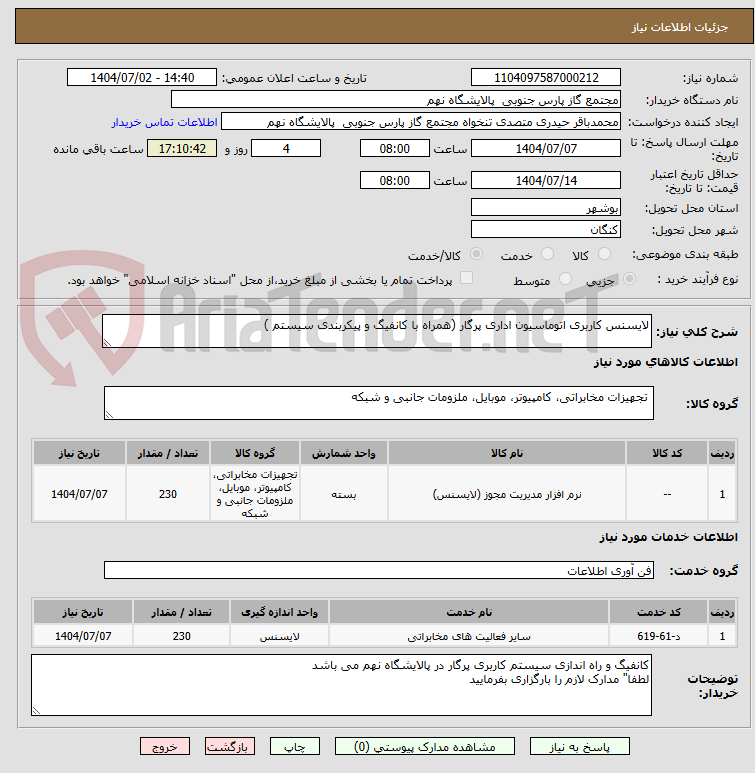
Task: Open اطلاعات تماس خریدار link
Action: 164,122
